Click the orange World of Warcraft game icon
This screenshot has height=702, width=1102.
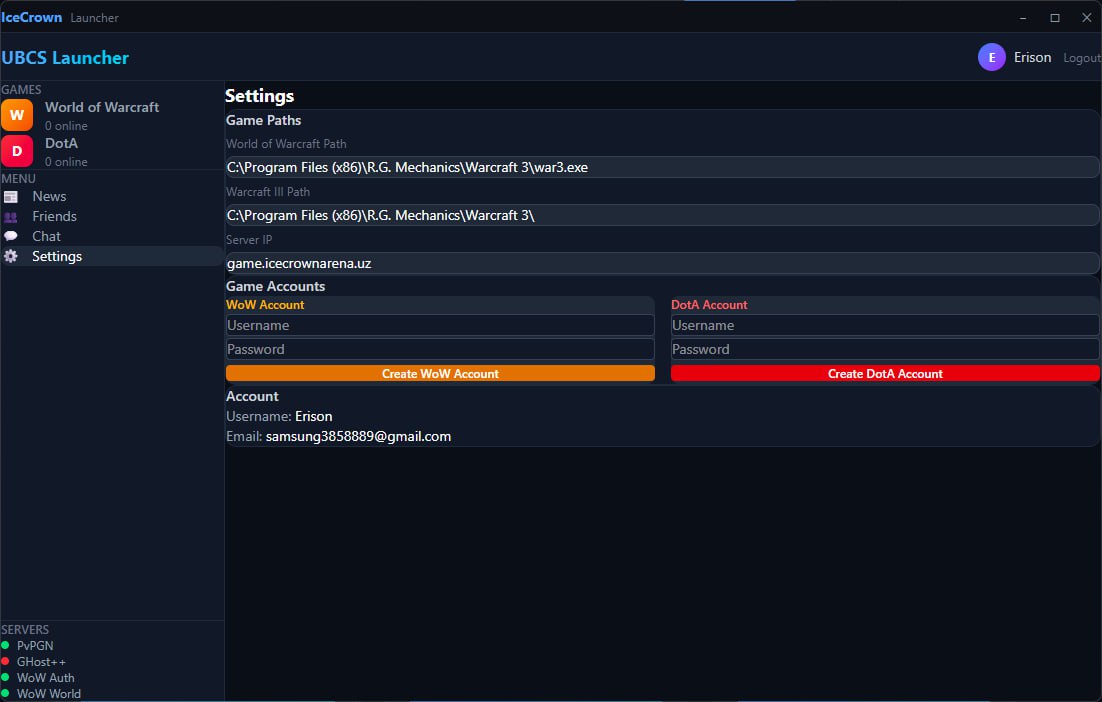pyautogui.click(x=17, y=115)
